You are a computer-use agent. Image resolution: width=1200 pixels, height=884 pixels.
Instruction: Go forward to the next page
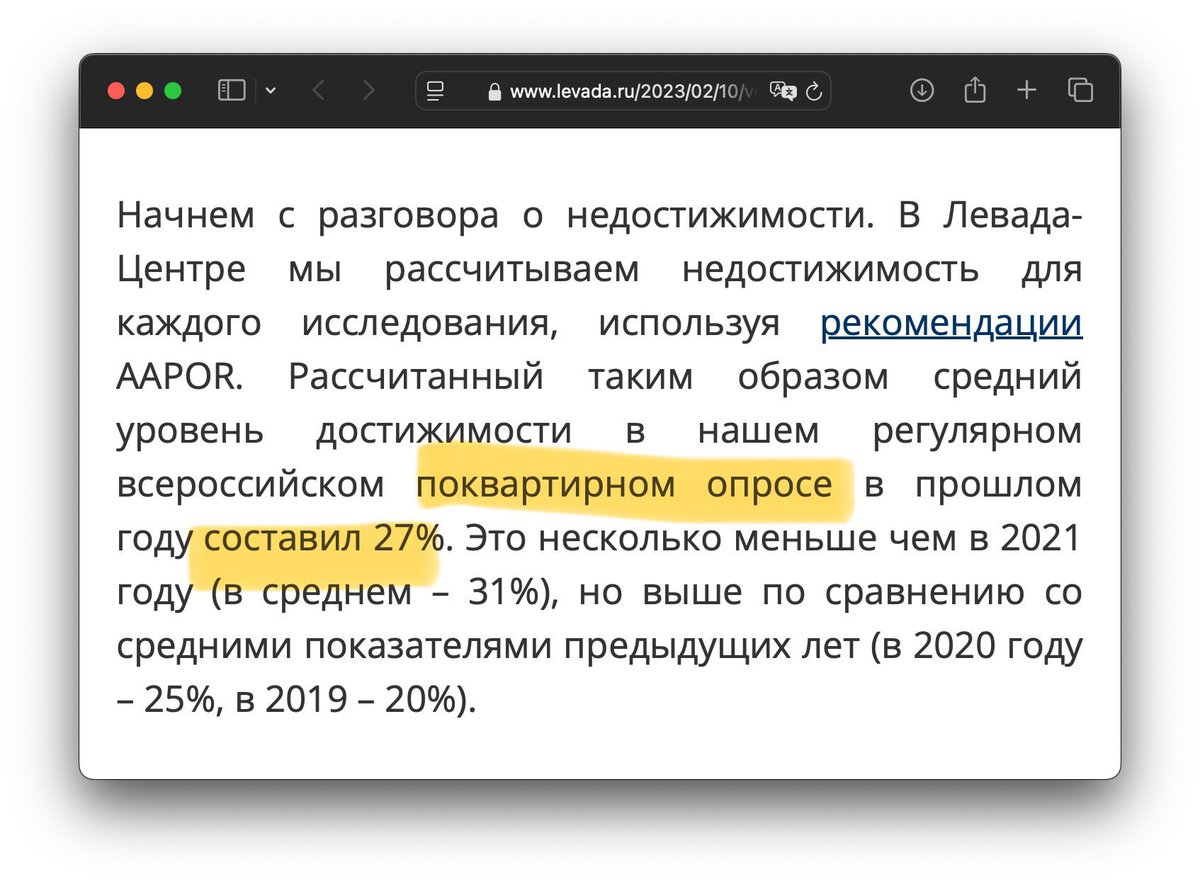pos(369,91)
